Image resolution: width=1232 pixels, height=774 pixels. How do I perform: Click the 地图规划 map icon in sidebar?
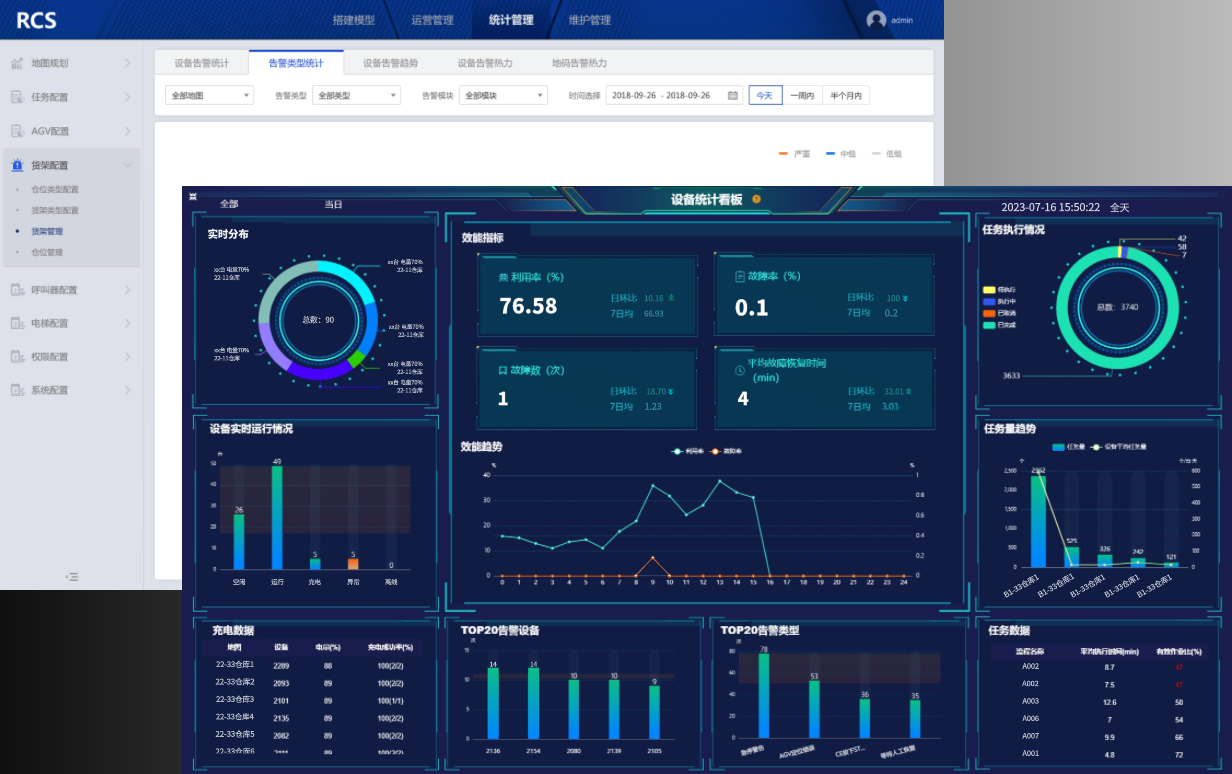pyautogui.click(x=17, y=63)
